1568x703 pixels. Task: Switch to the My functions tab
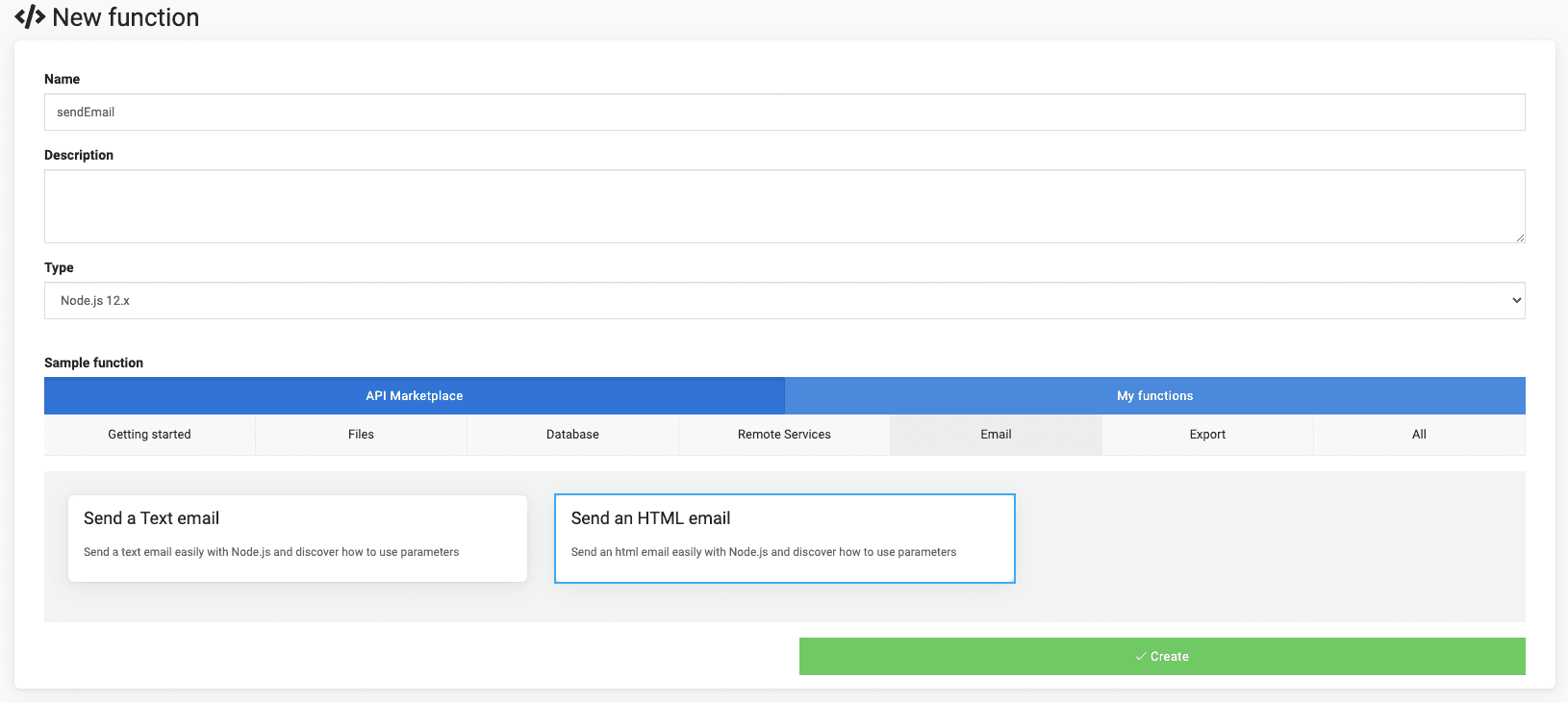click(x=1155, y=395)
